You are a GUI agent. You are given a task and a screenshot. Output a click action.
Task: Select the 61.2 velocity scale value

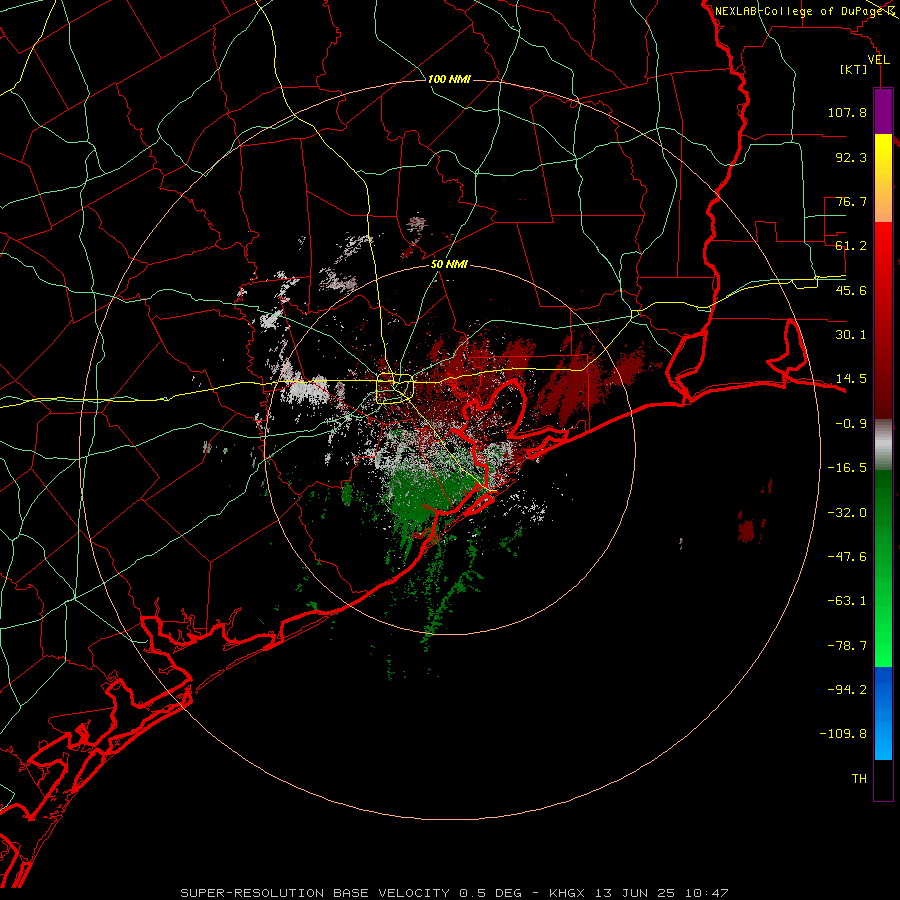pos(851,246)
